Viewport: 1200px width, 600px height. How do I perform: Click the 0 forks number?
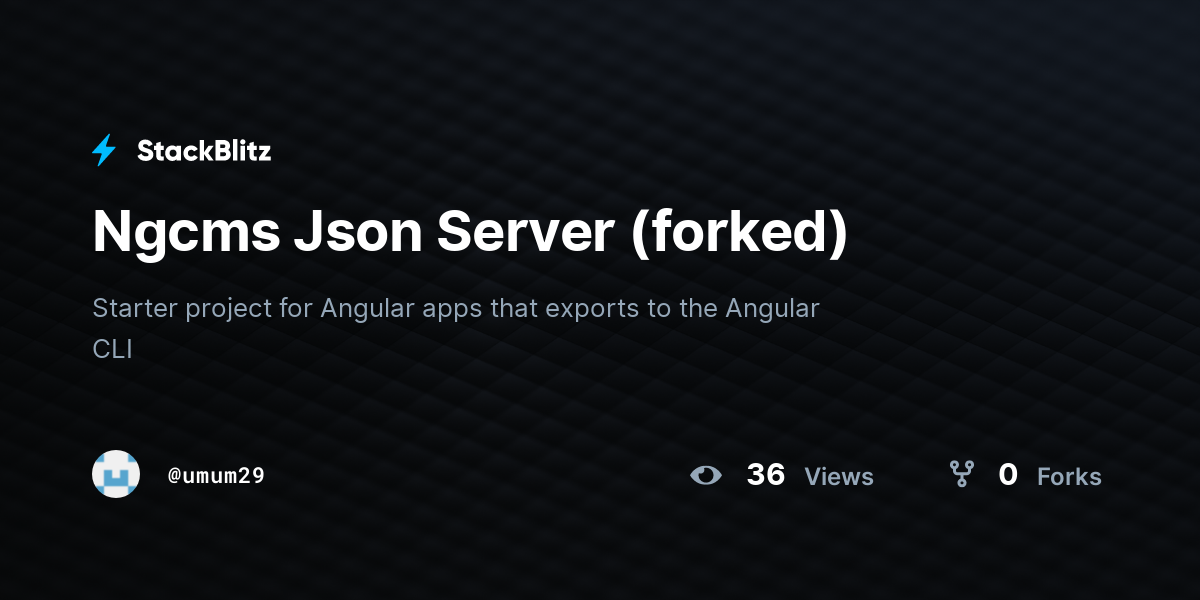coord(1008,475)
